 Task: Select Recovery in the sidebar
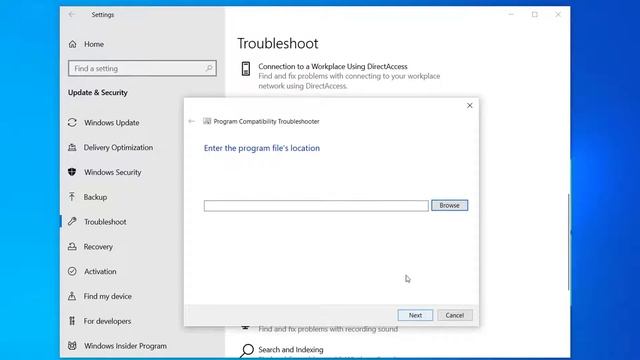(98, 247)
